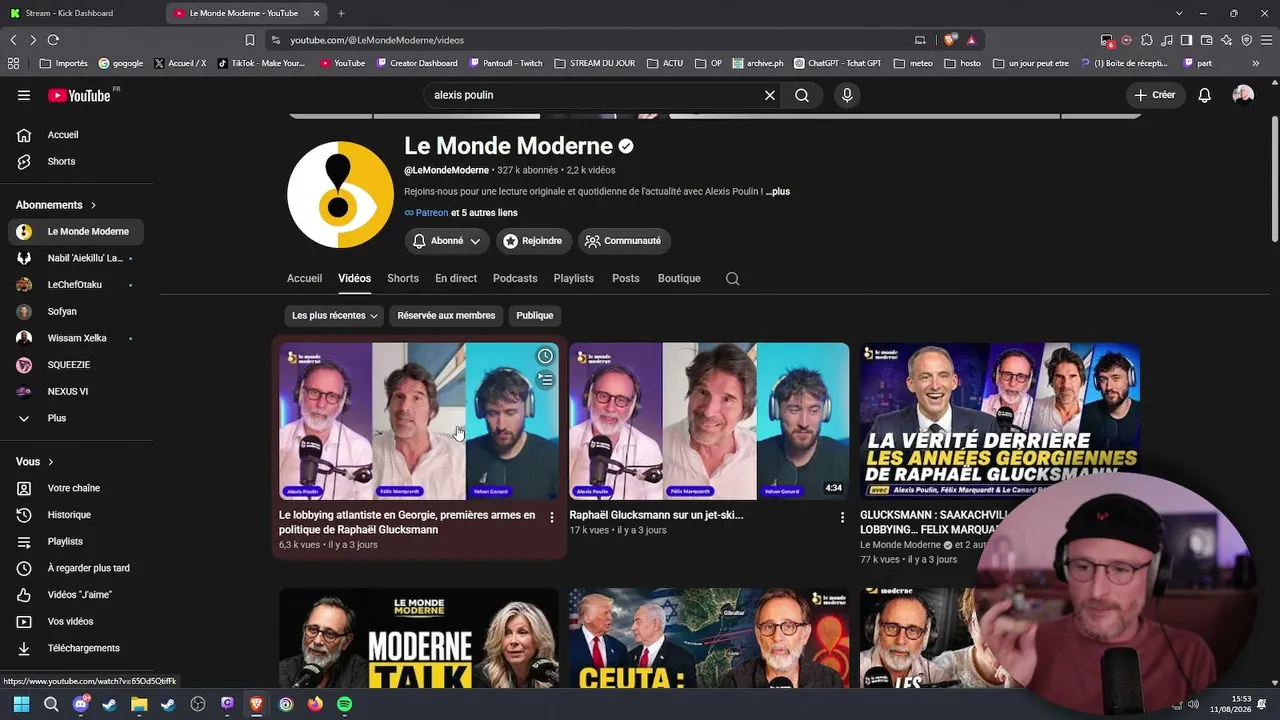Expand the channel description with ...plus
This screenshot has width=1280, height=720.
tap(778, 191)
